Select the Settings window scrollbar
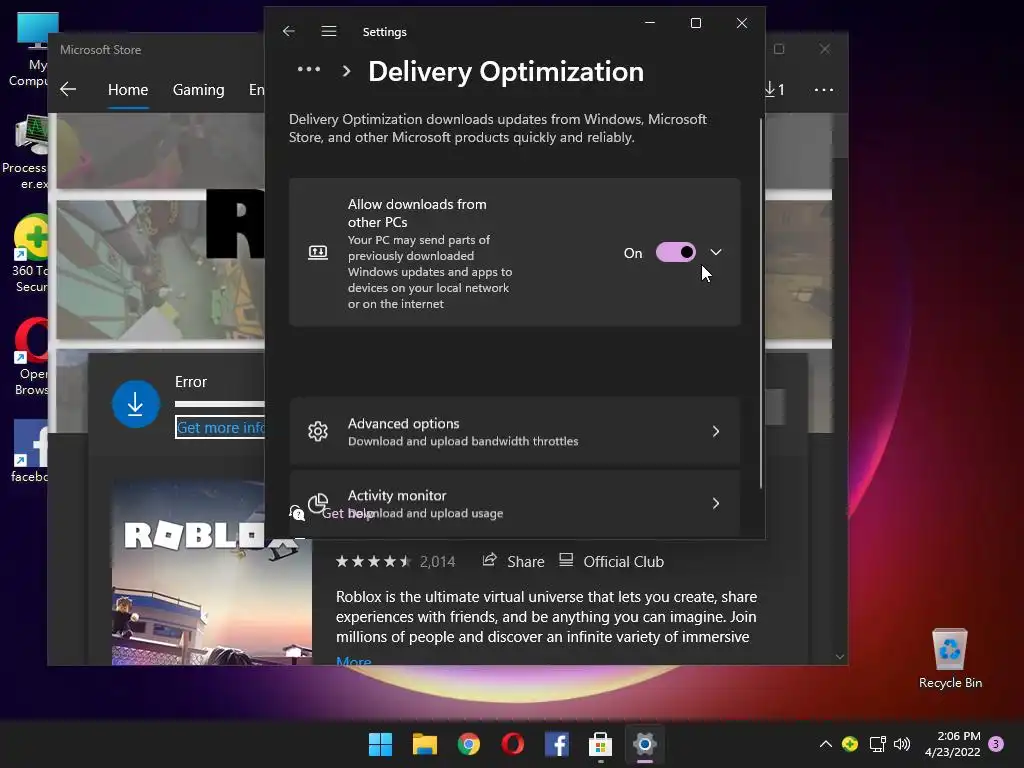Screen dimensions: 1024x768 point(761,304)
